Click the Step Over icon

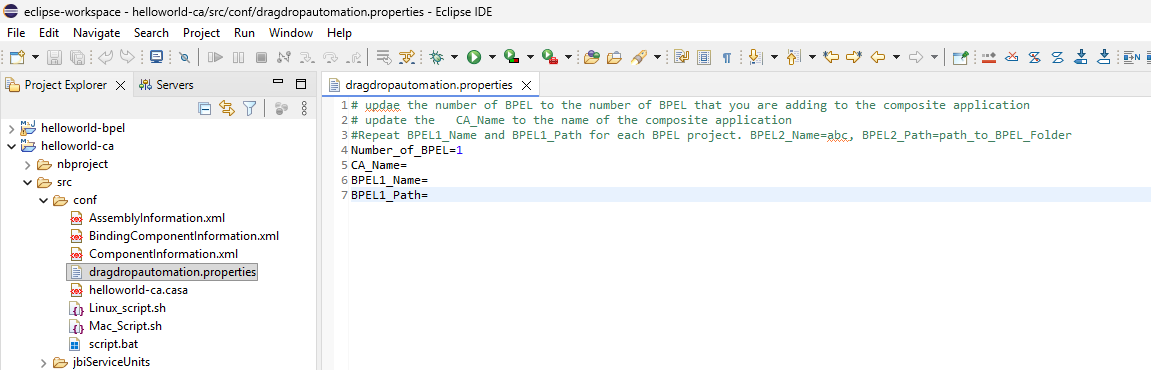point(330,57)
